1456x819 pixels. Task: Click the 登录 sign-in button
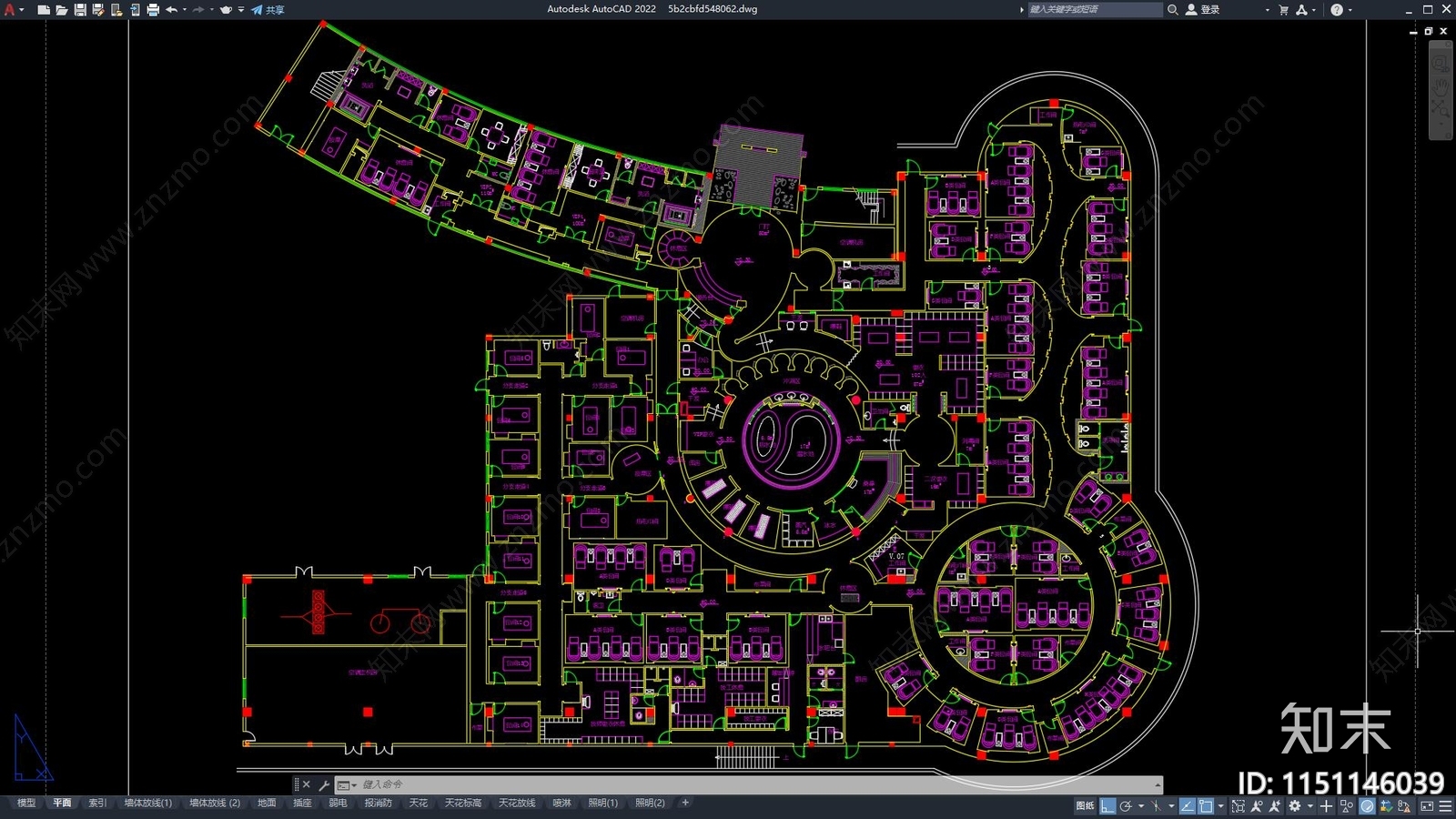tap(1203, 9)
